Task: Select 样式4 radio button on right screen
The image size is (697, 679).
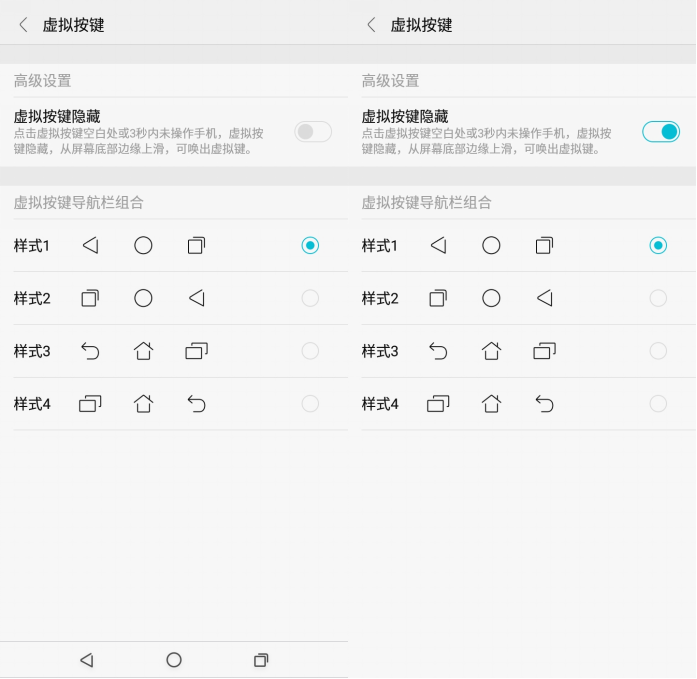Action: [658, 404]
